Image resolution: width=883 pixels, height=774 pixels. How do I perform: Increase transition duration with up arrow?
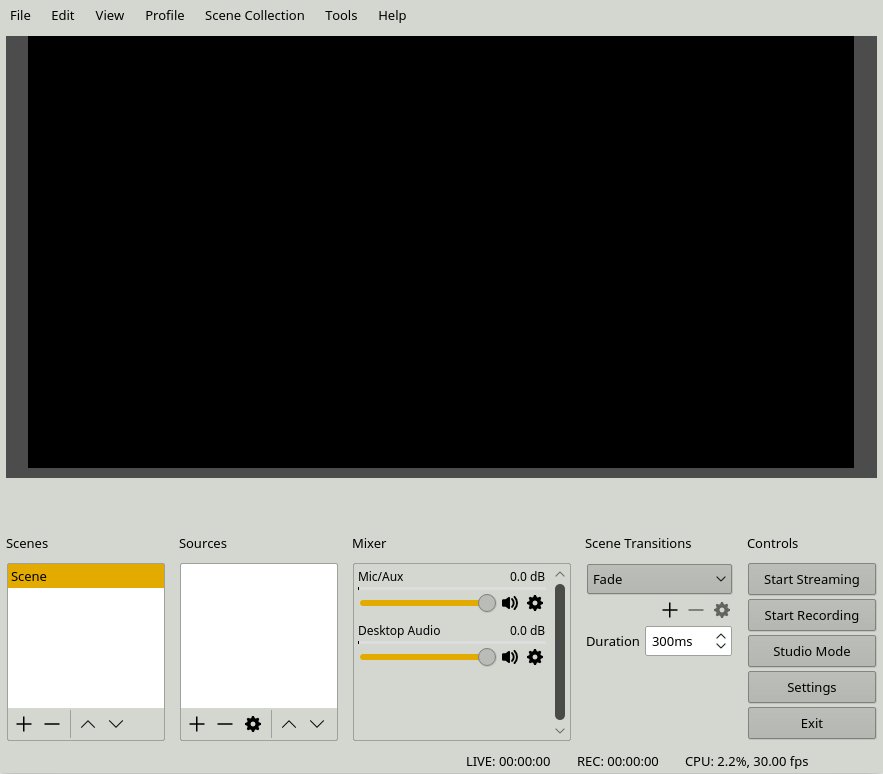[x=721, y=635]
